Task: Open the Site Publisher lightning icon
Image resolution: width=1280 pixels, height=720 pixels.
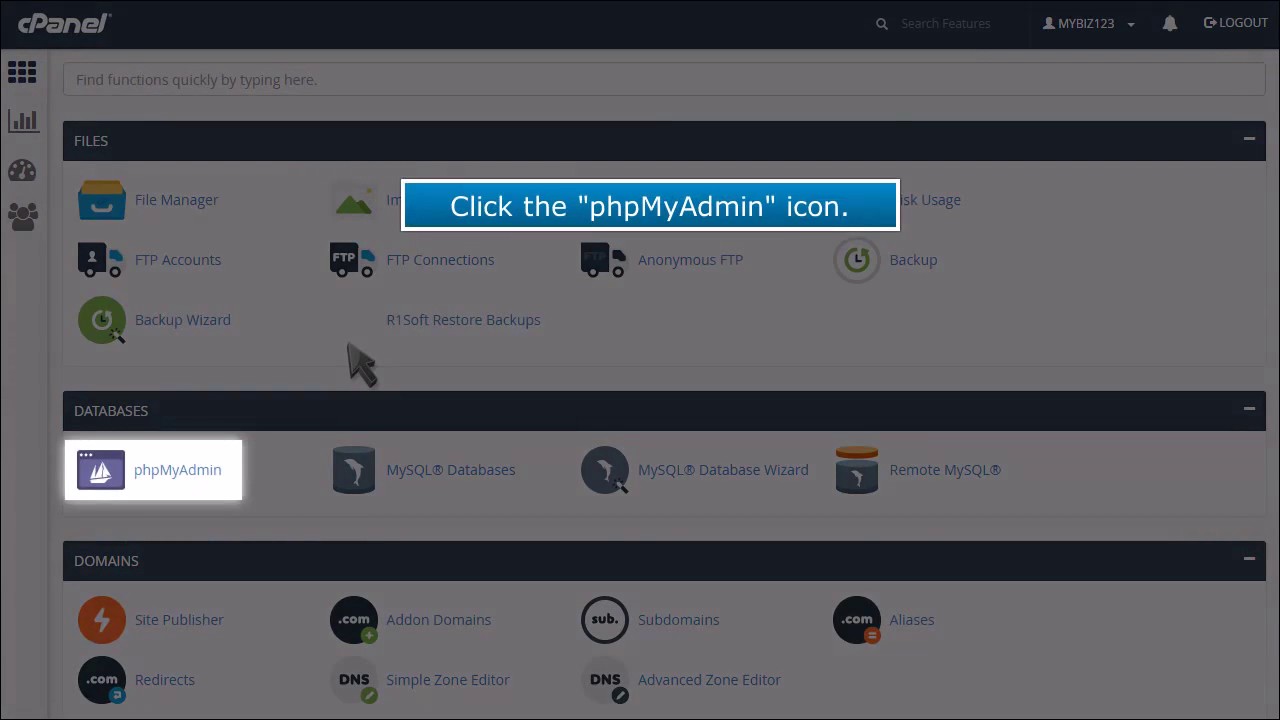Action: pyautogui.click(x=101, y=620)
